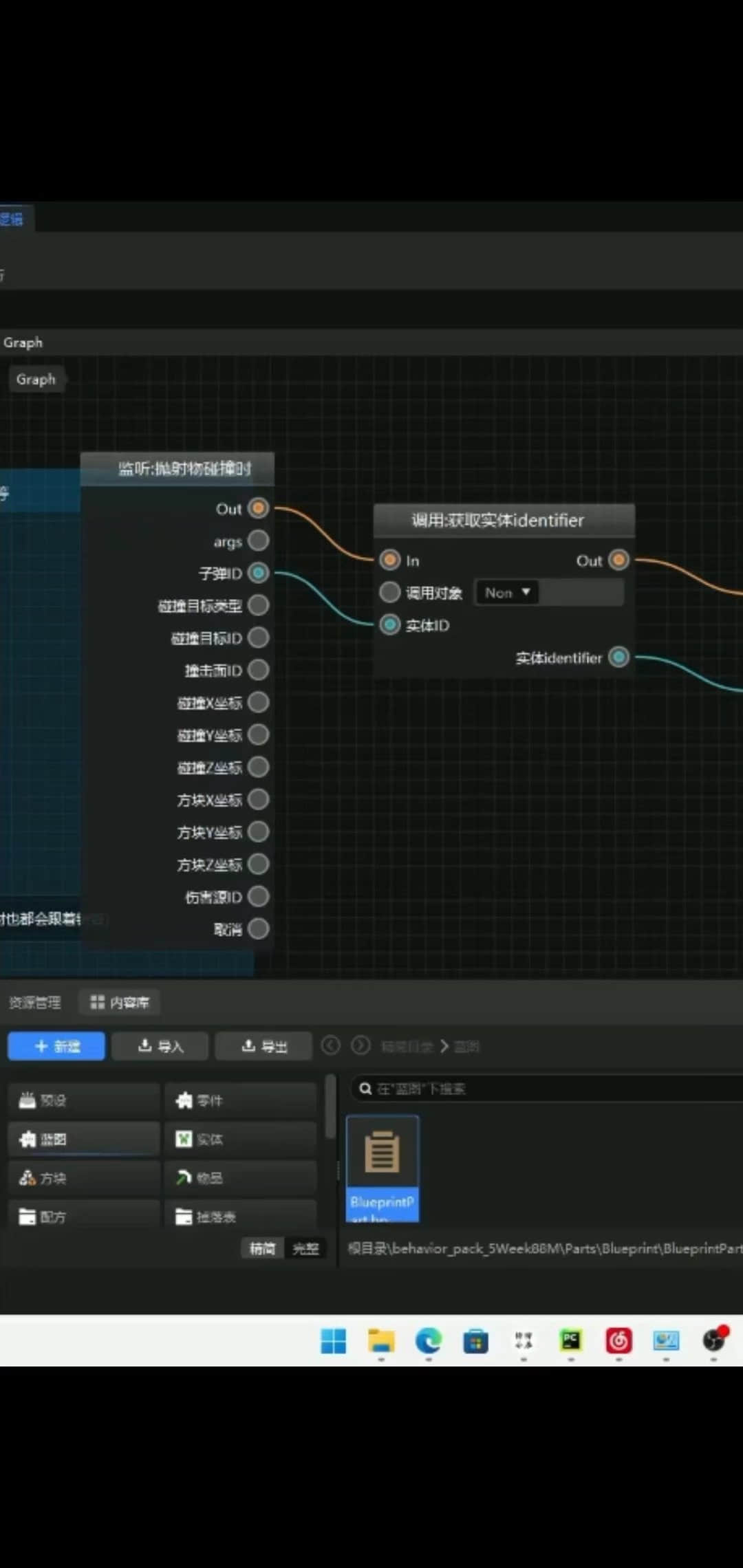
Task: Open the 蓝图 (Blueprint) category
Action: [x=84, y=1140]
